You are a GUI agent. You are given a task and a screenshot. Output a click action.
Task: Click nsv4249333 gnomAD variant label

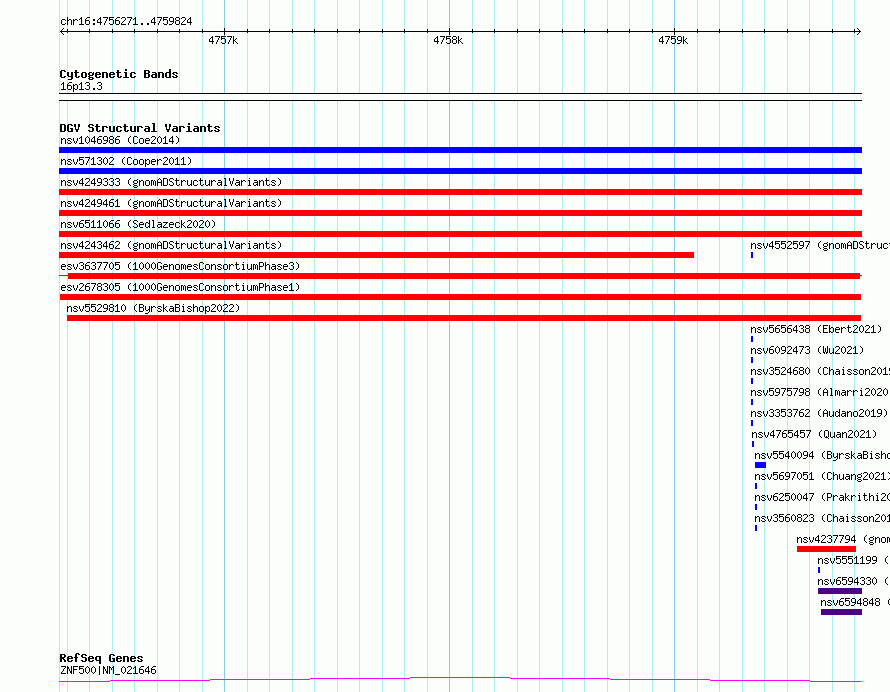(171, 182)
